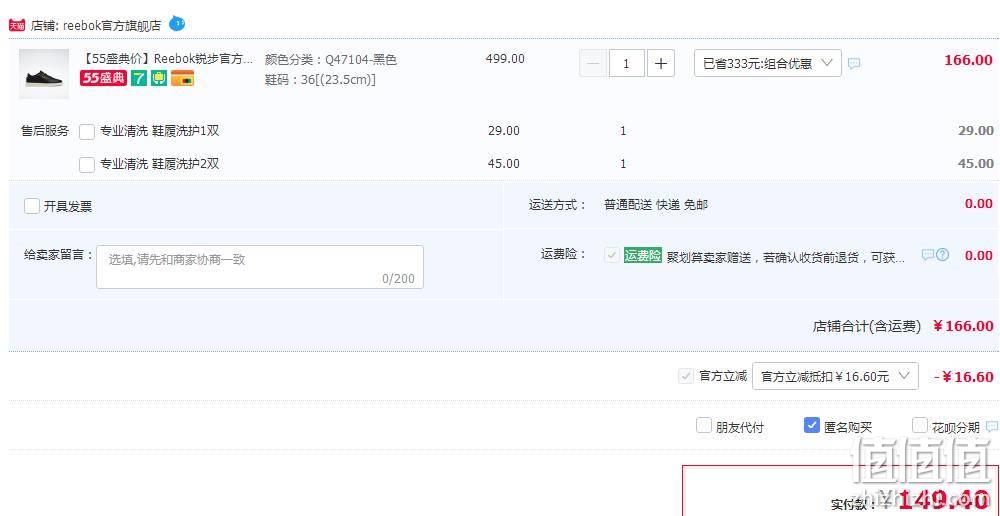Open the blue Wangwang chat icon
Screen dimensions: 1000x516
click(x=177, y=24)
